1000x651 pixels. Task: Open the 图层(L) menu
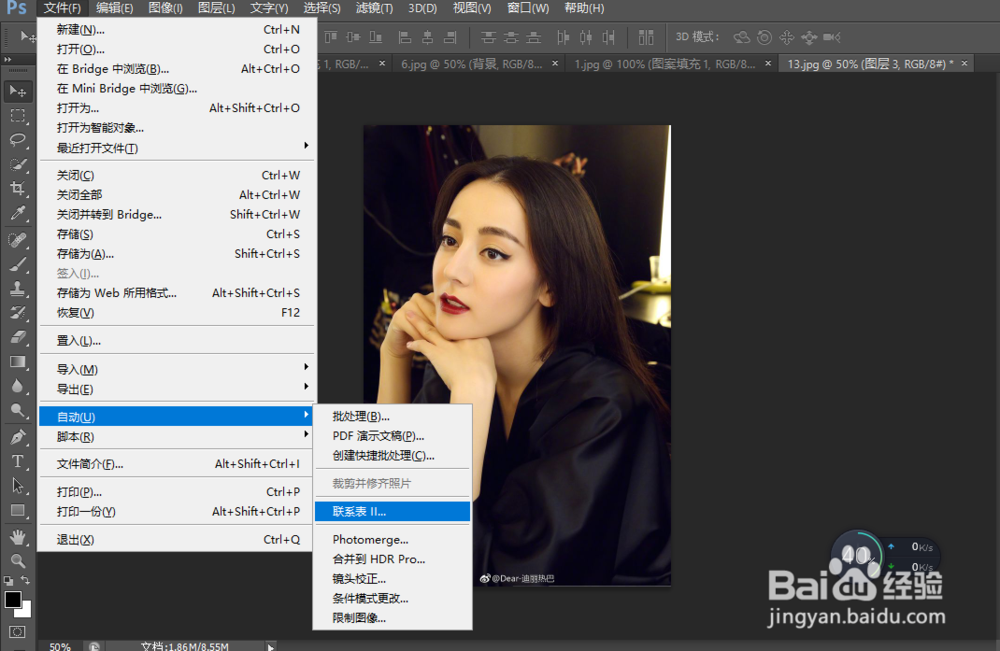click(216, 8)
